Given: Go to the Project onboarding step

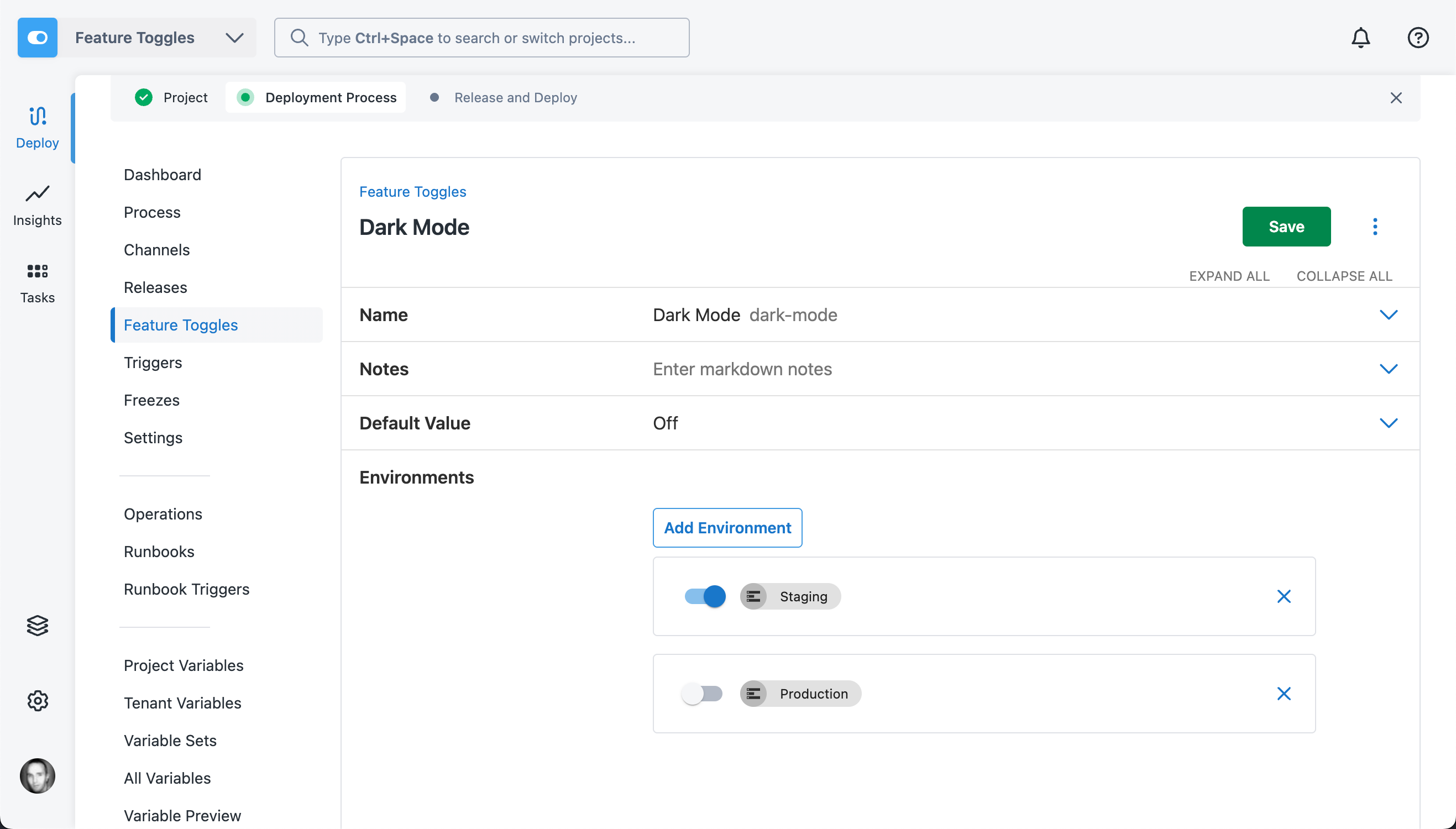Looking at the screenshot, I should pos(171,97).
